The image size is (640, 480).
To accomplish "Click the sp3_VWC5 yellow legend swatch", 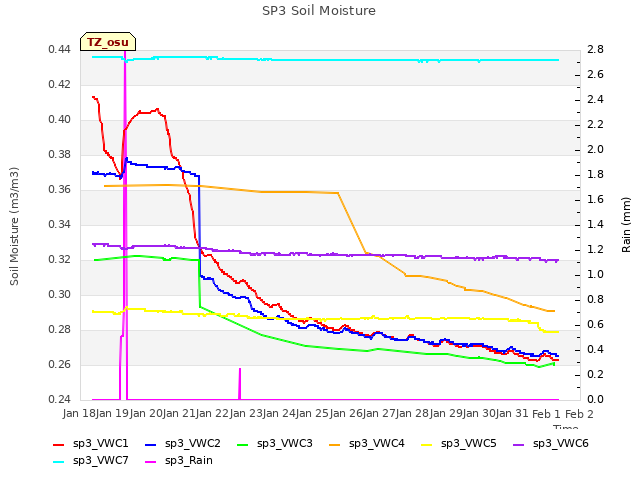I will pos(427,445).
